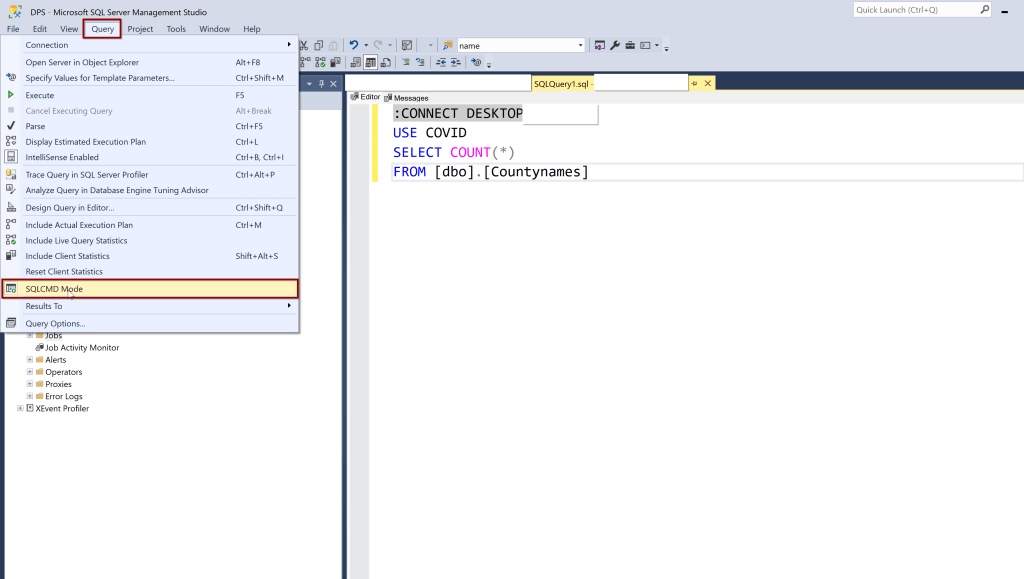Viewport: 1024px width, 579px height.
Task: Close the SQLQuery1.sql tab
Action: tap(708, 83)
